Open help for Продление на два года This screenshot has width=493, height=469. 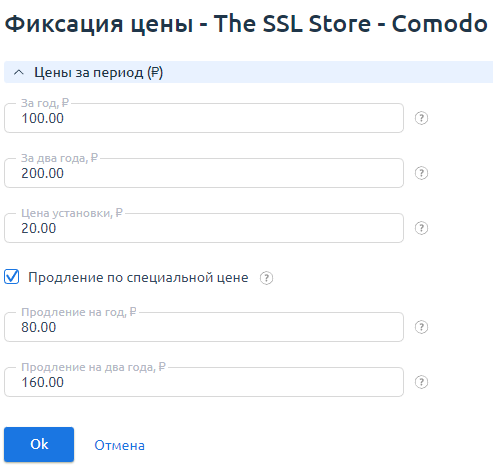tap(421, 382)
